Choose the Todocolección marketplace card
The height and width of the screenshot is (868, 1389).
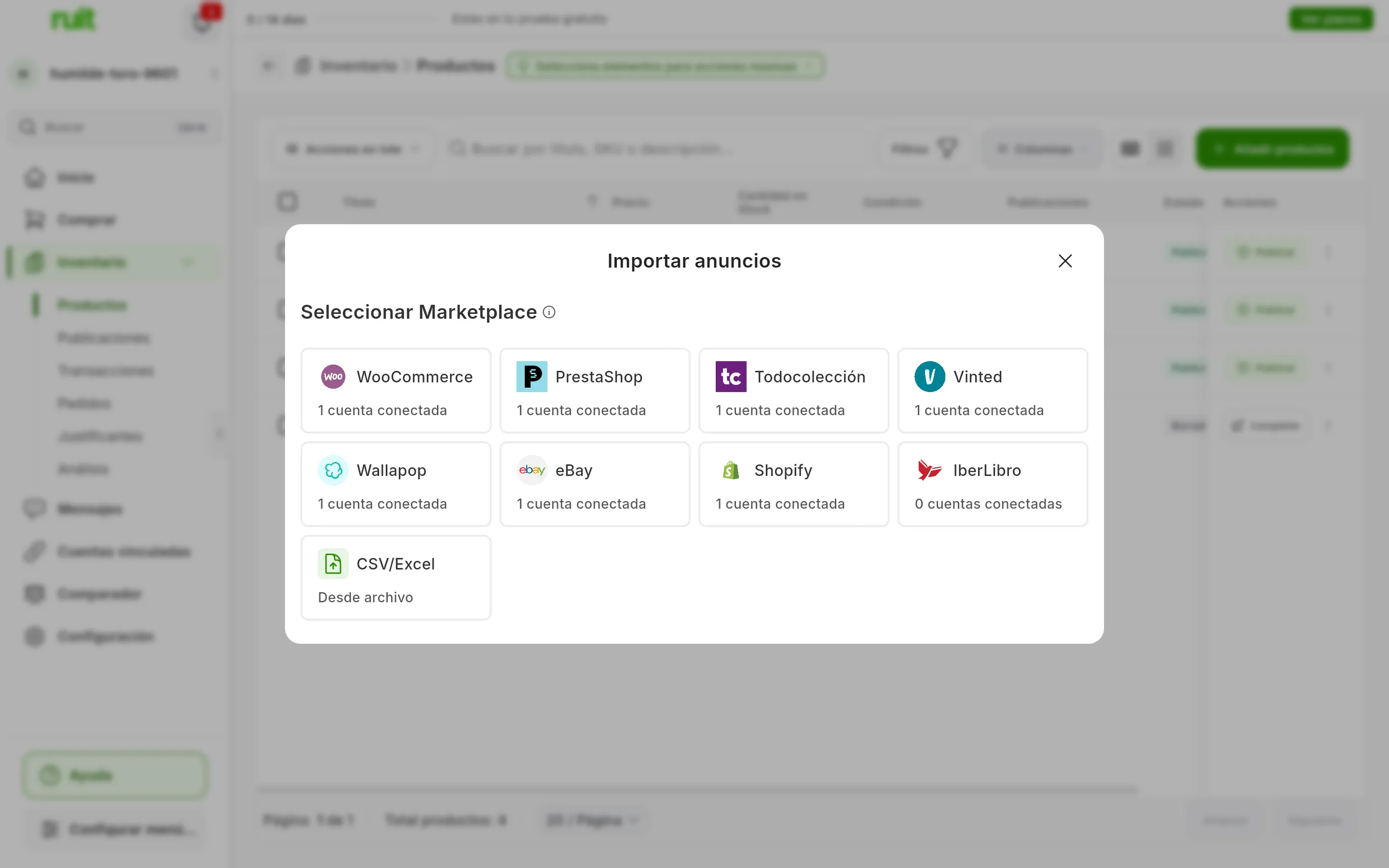coord(794,391)
